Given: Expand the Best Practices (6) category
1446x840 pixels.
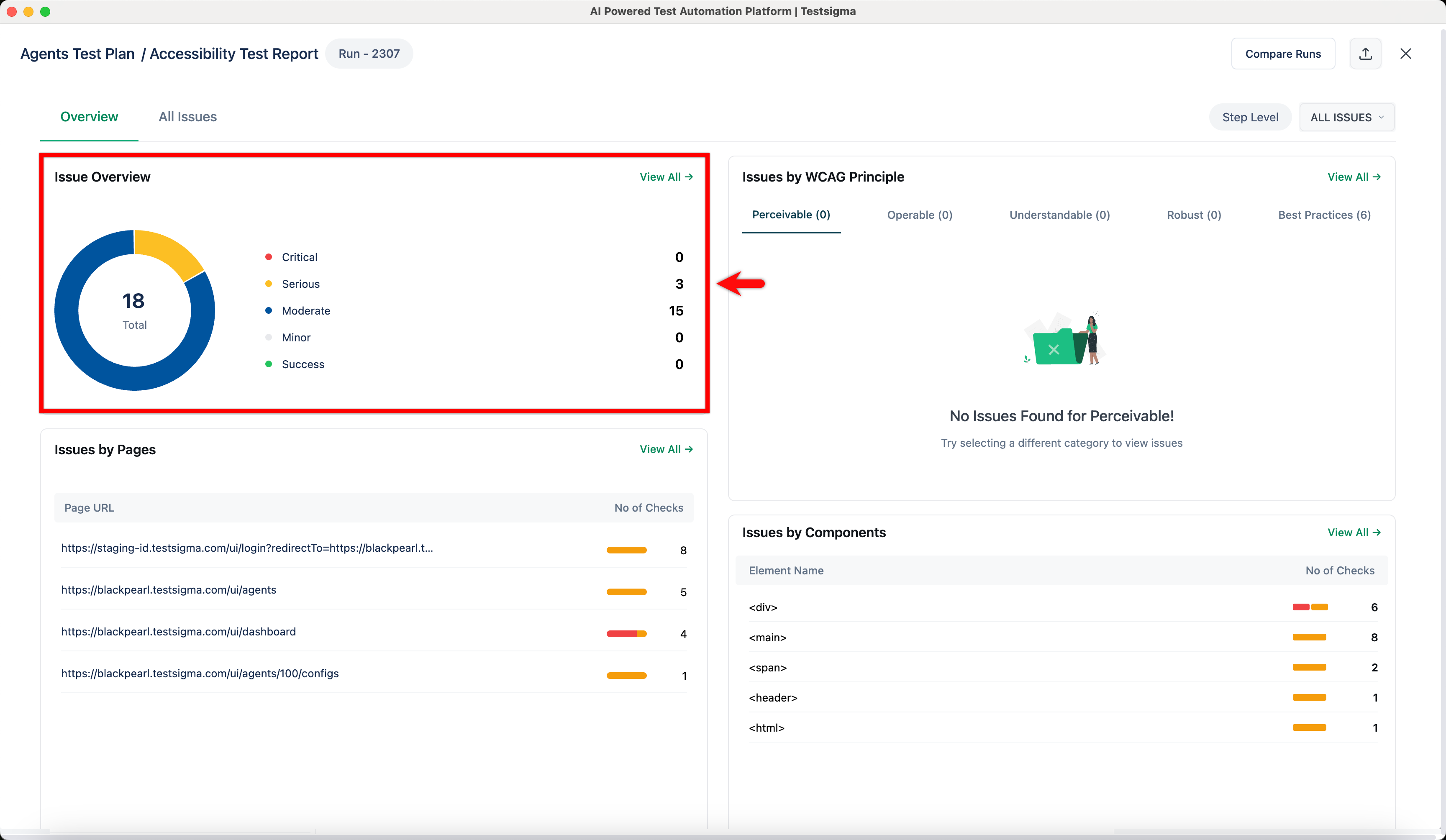Looking at the screenshot, I should (x=1324, y=215).
